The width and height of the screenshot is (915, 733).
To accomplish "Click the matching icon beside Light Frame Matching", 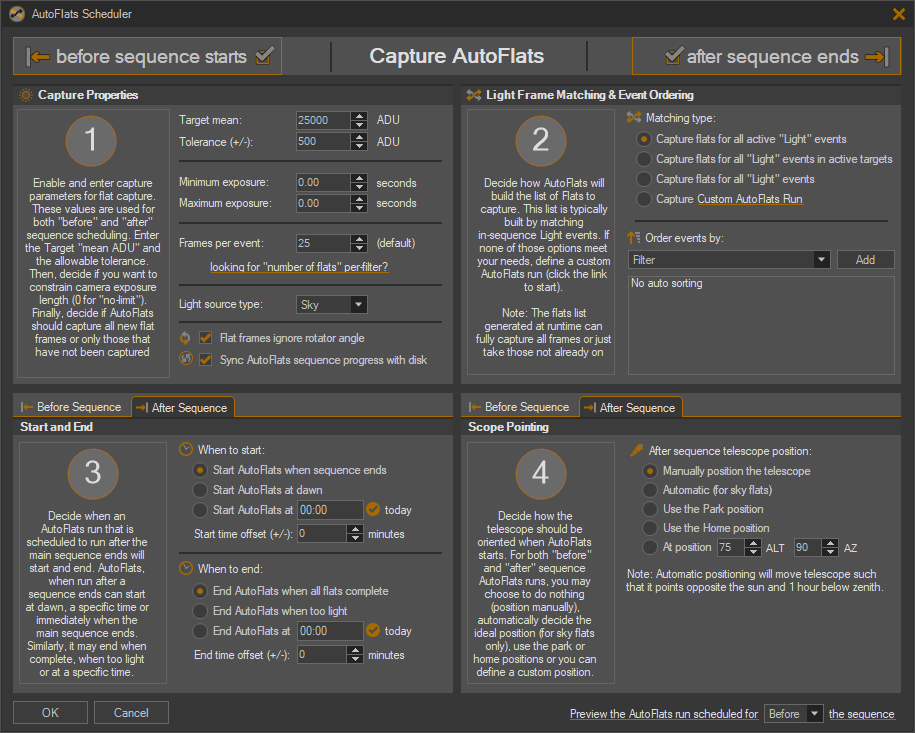I will tap(474, 95).
